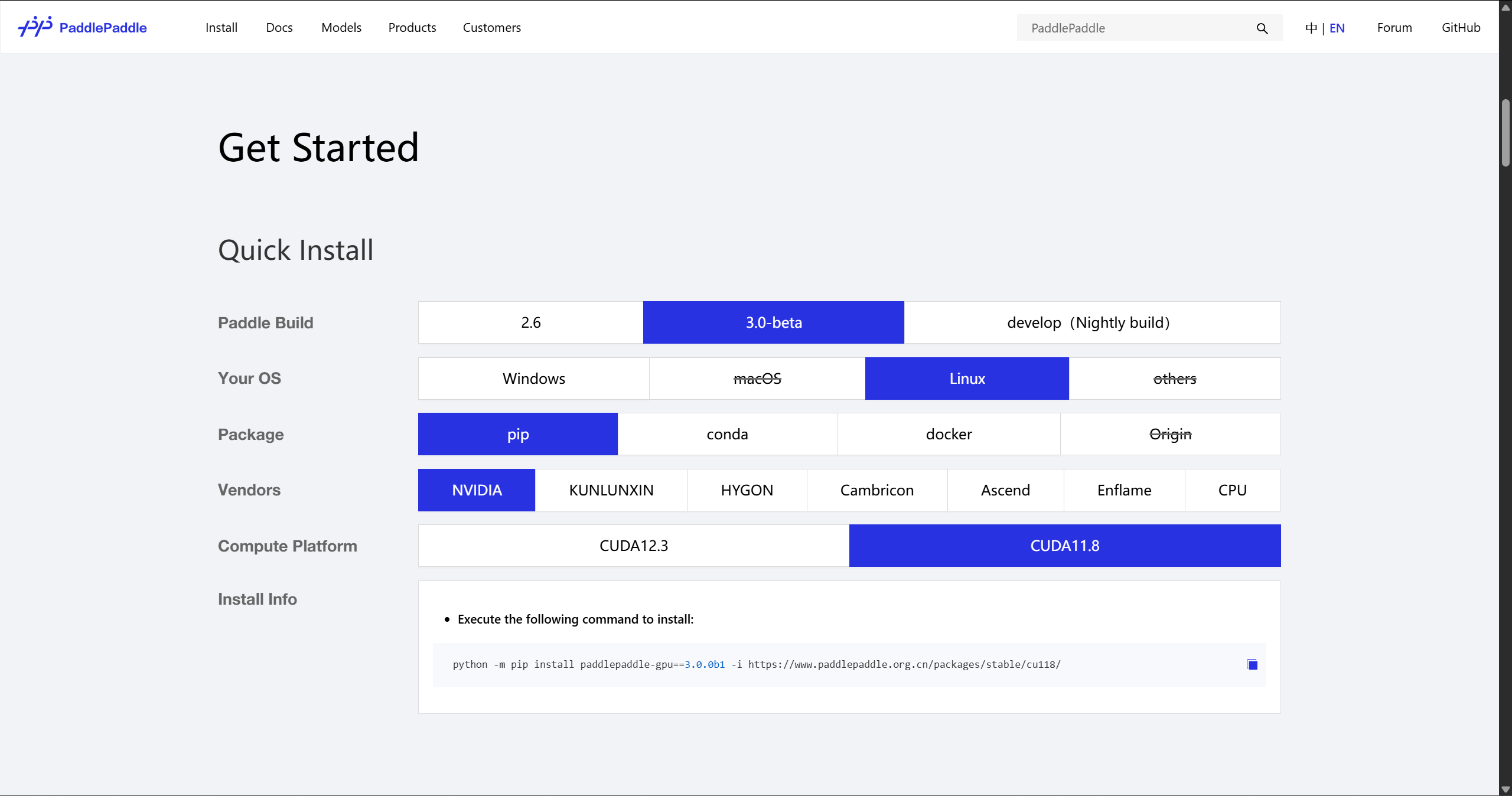Open the Models menu item
The height and width of the screenshot is (796, 1512).
pos(341,28)
